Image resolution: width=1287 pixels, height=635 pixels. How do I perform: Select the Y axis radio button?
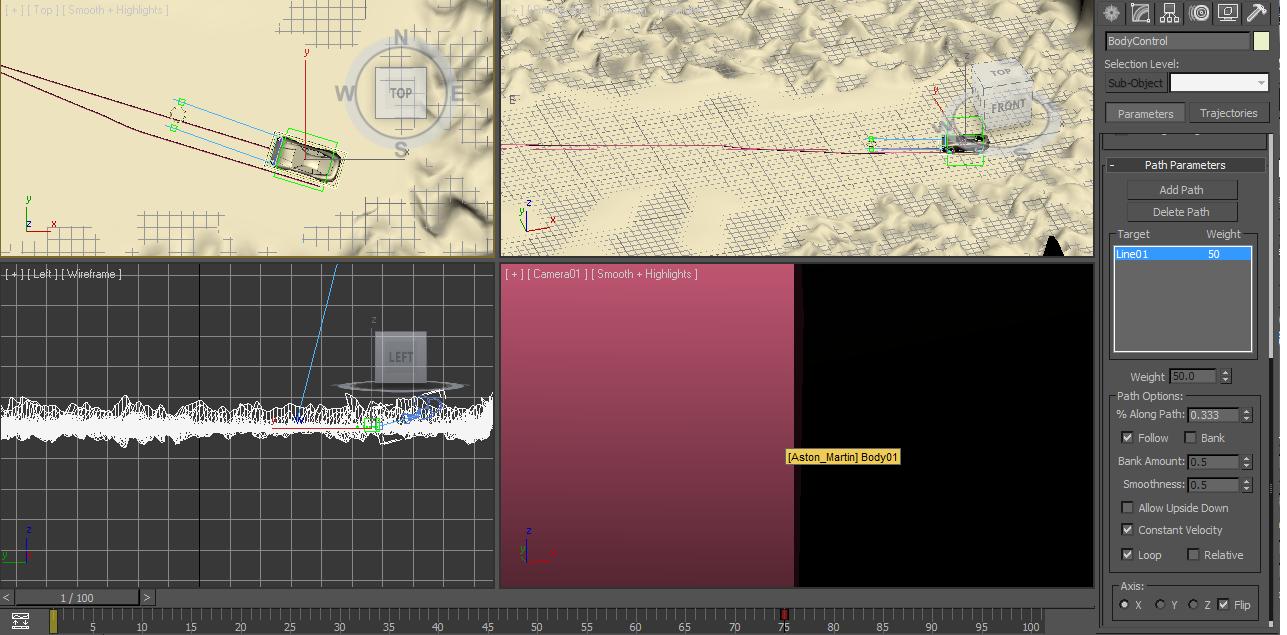pyautogui.click(x=1160, y=604)
